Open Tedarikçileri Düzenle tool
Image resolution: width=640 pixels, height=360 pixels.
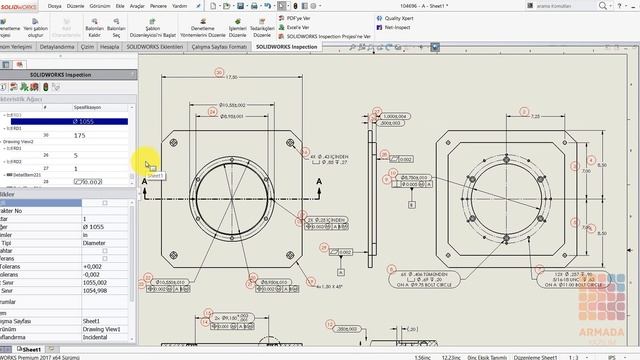262,28
